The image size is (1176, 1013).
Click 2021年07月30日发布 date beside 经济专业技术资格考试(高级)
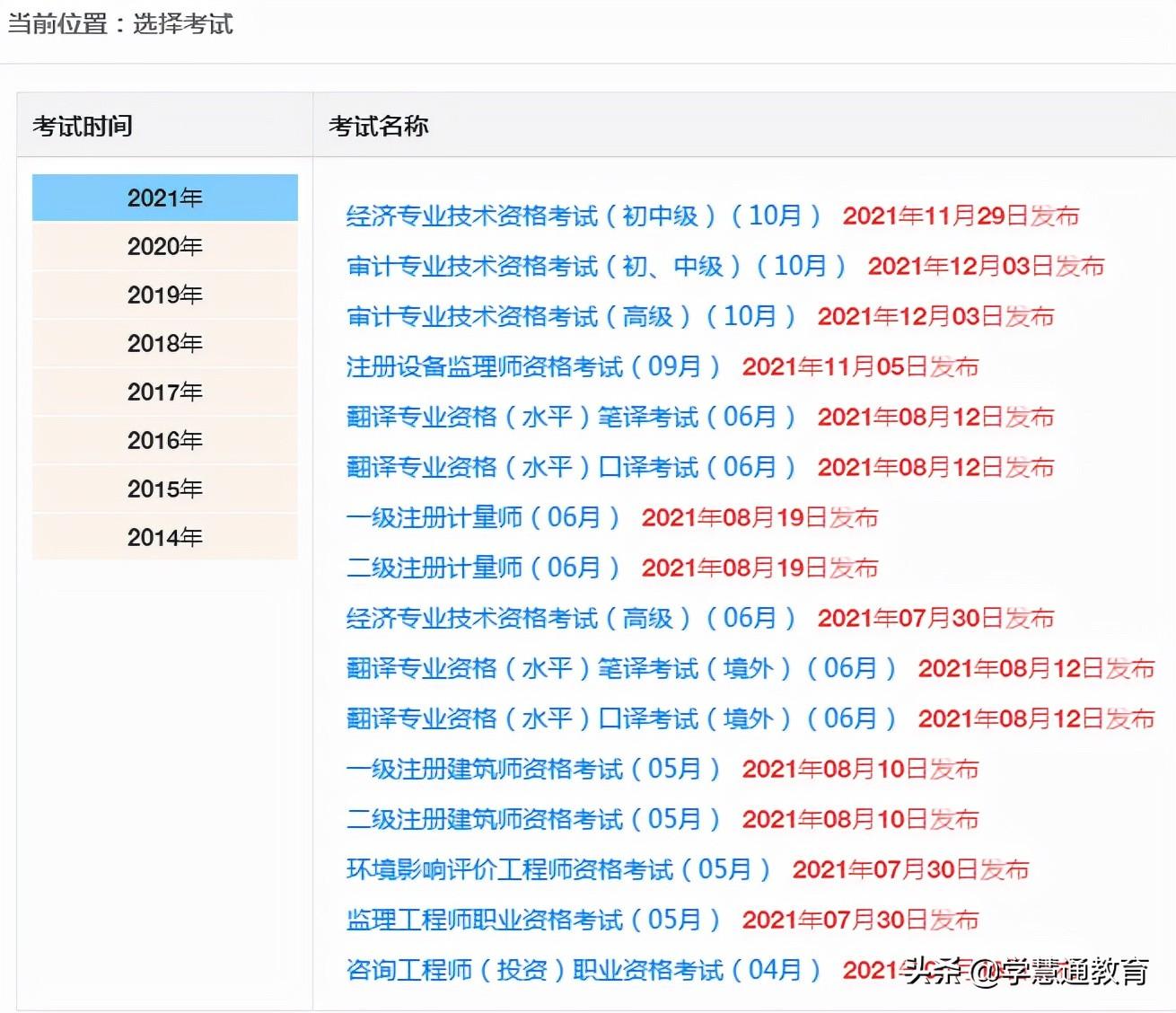coord(935,618)
